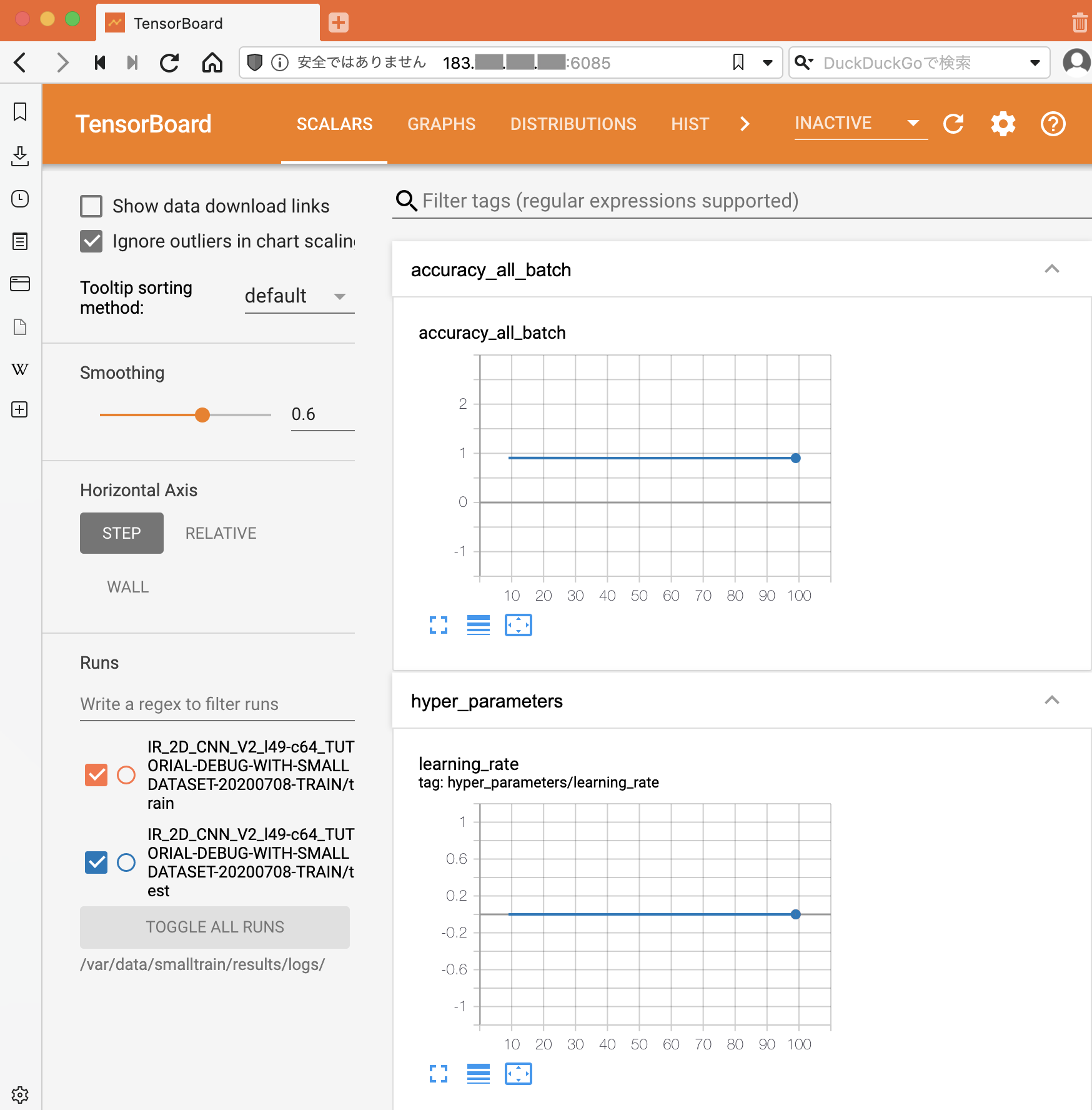Open the INACTIVE dashboards dropdown

(860, 123)
